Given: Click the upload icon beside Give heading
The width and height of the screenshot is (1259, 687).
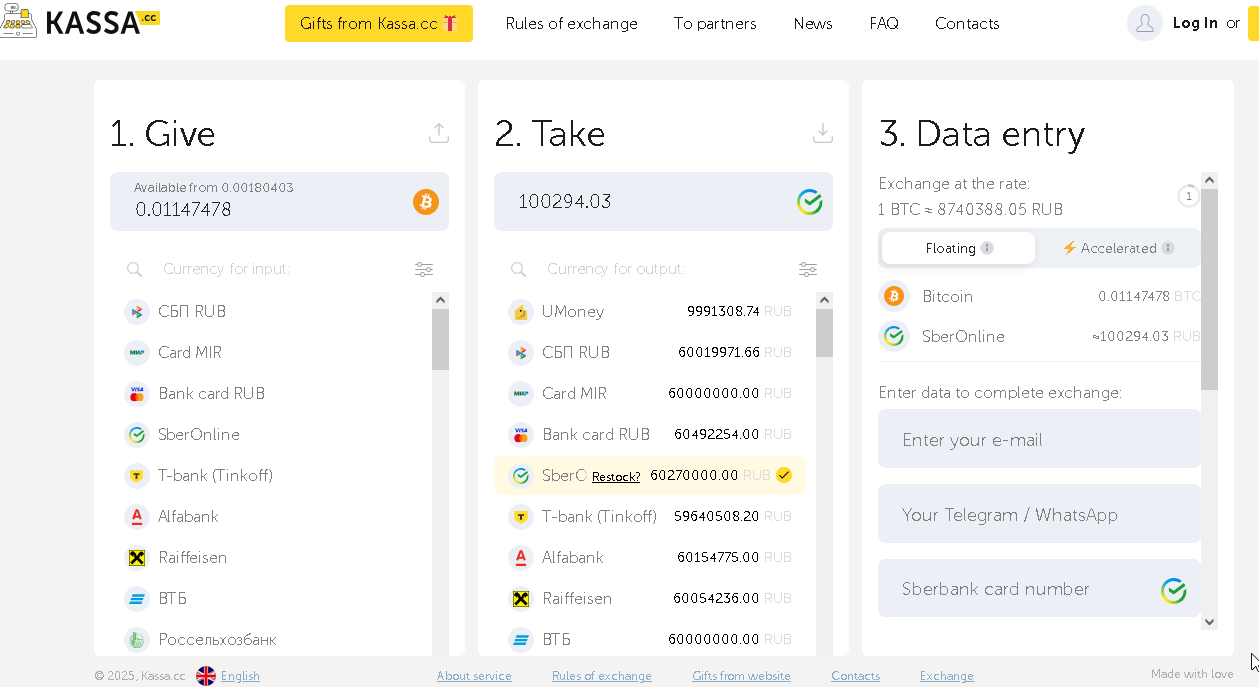Looking at the screenshot, I should coord(439,133).
